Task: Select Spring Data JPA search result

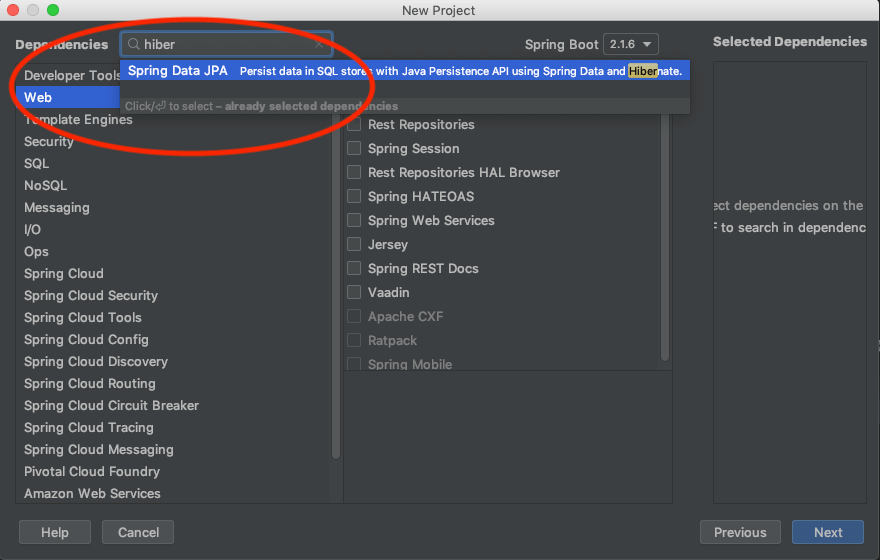Action: coord(405,71)
